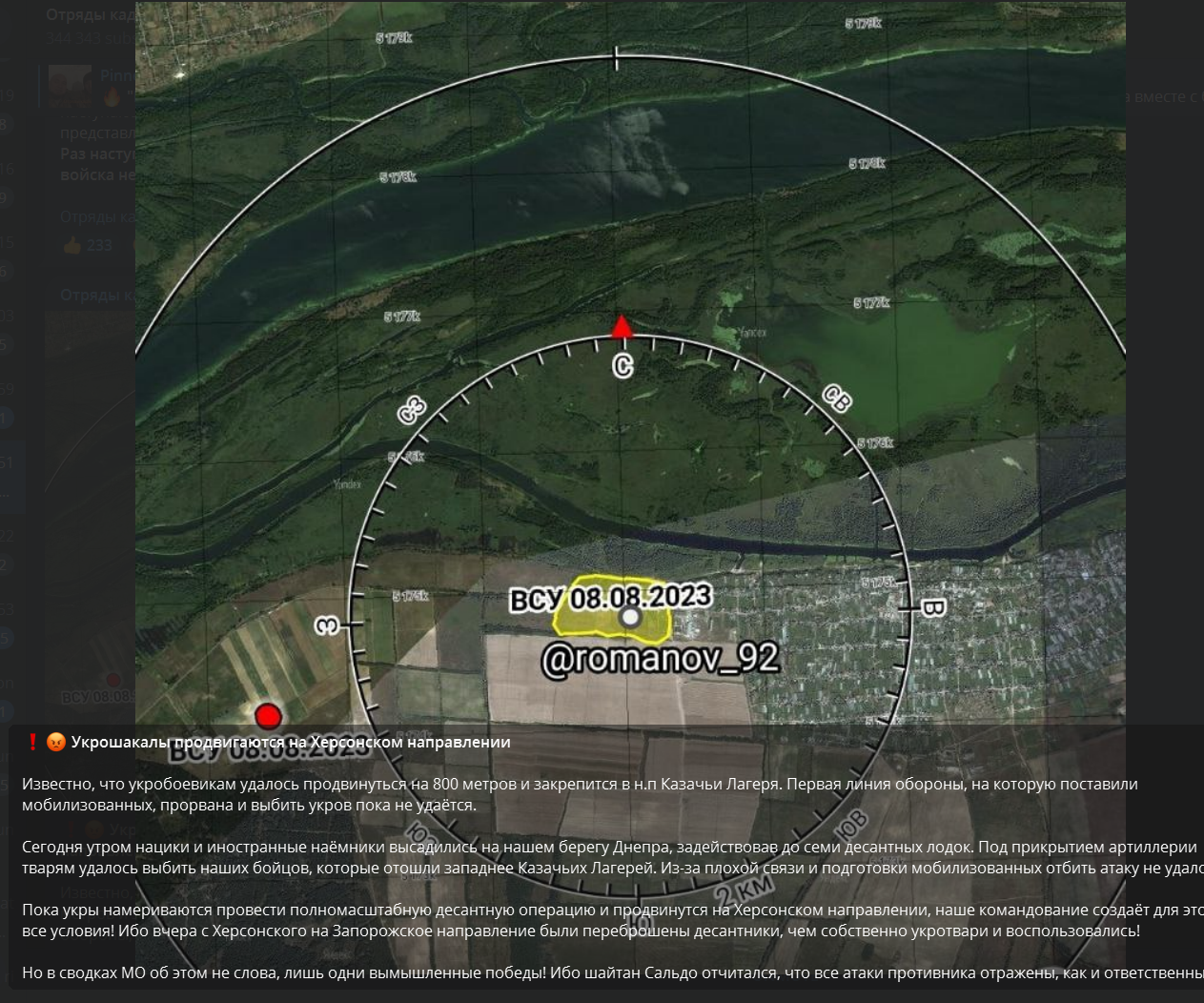Click the 'C' north compass label
1204x1003 pixels.
[x=622, y=365]
